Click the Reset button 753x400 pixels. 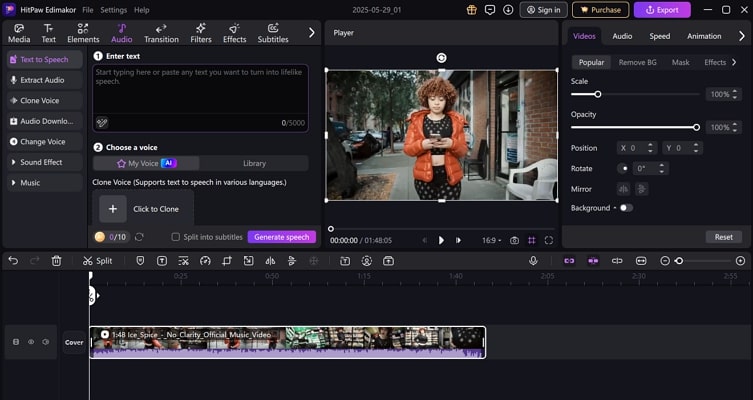[x=723, y=237]
